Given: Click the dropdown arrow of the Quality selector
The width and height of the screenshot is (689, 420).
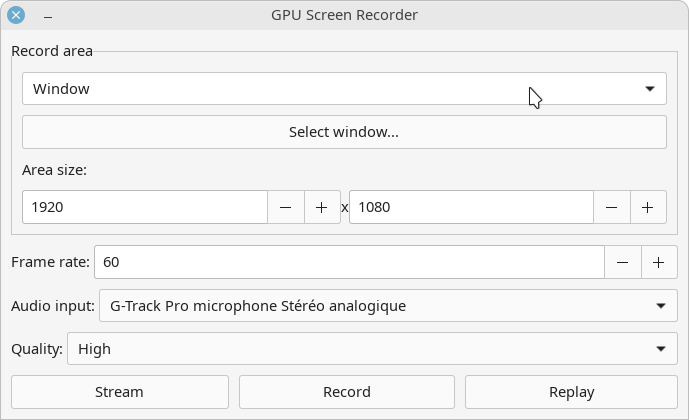Looking at the screenshot, I should [x=661, y=349].
